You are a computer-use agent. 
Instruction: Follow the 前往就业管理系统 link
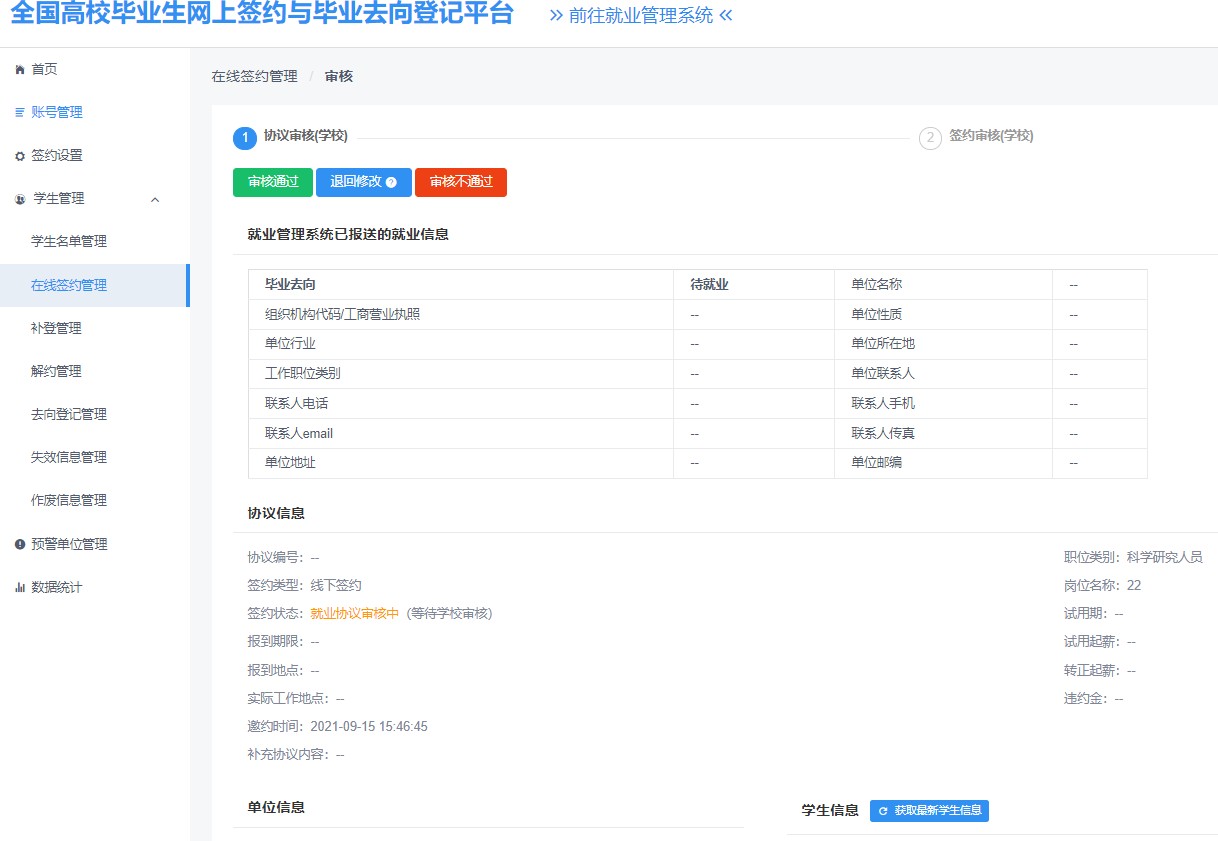tap(640, 15)
